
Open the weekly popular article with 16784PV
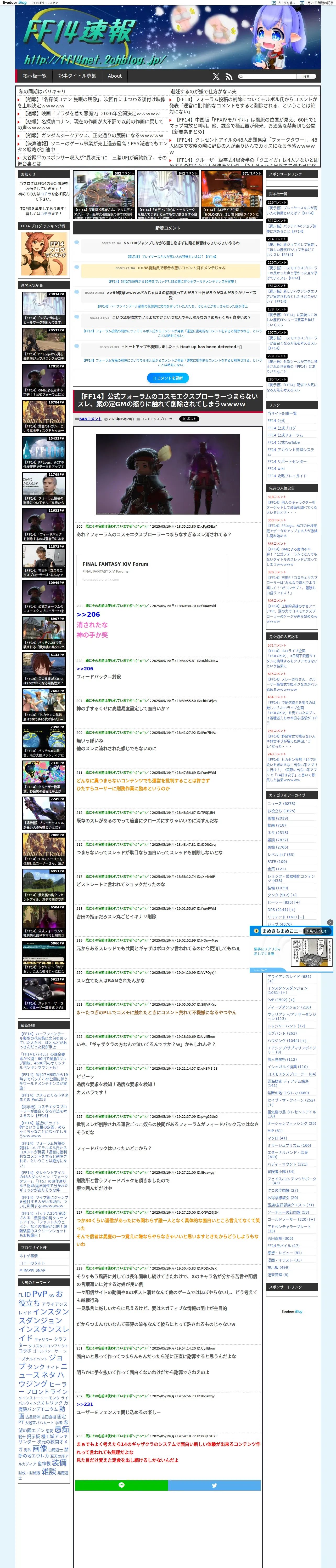tap(44, 416)
